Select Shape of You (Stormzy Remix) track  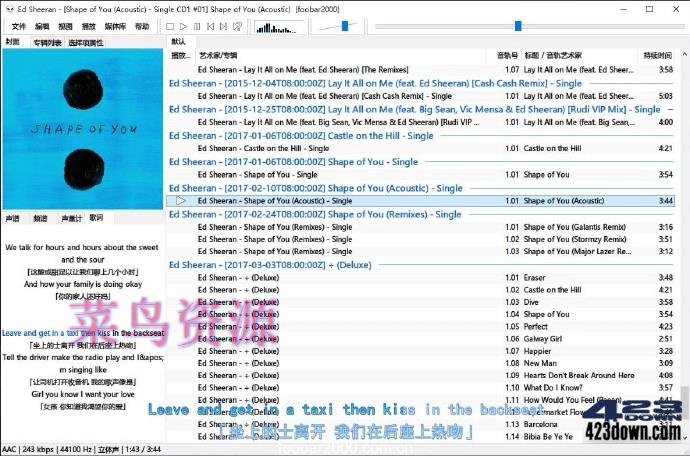tap(422, 239)
